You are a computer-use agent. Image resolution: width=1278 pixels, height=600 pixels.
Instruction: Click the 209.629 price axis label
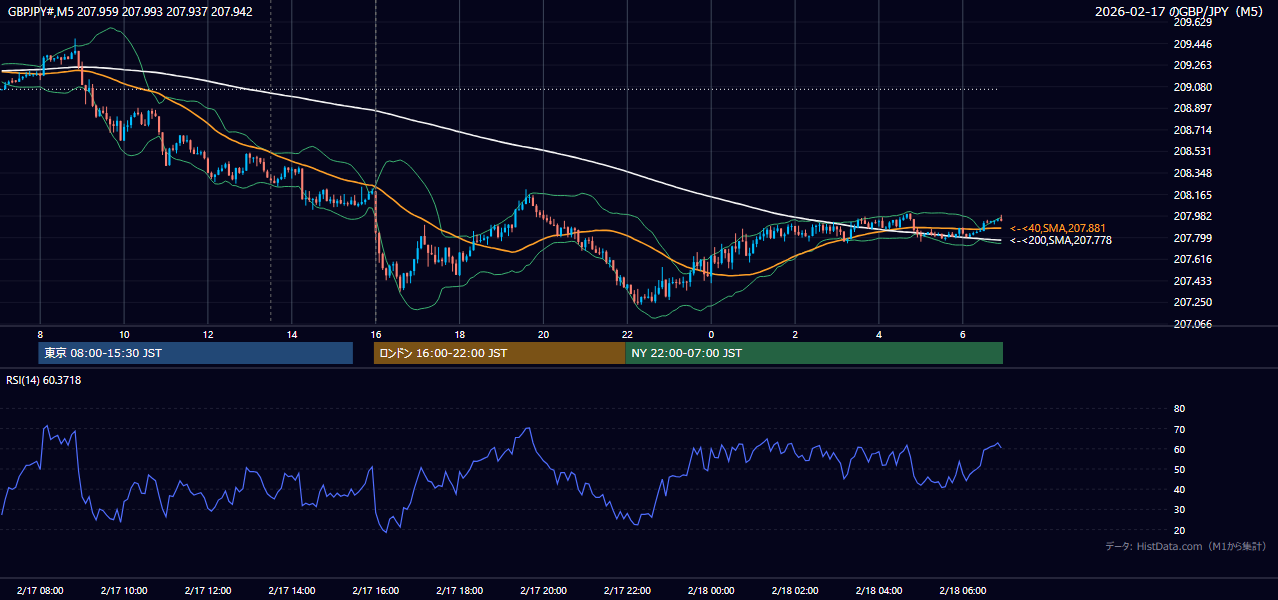1192,22
